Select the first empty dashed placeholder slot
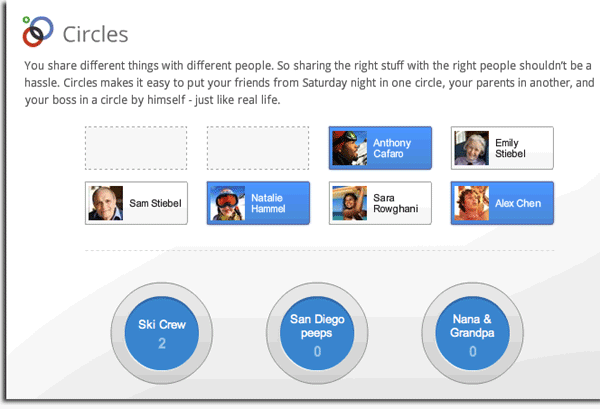 click(x=136, y=148)
